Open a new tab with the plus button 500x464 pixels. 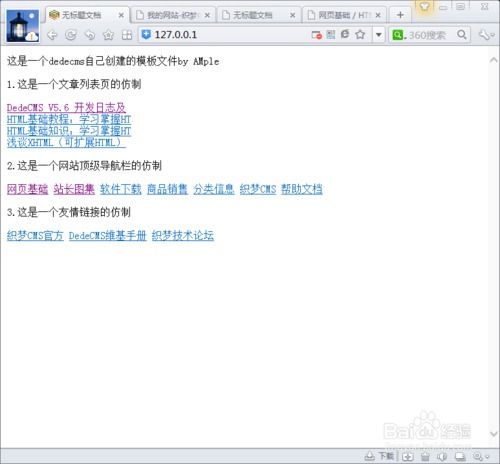click(x=400, y=15)
